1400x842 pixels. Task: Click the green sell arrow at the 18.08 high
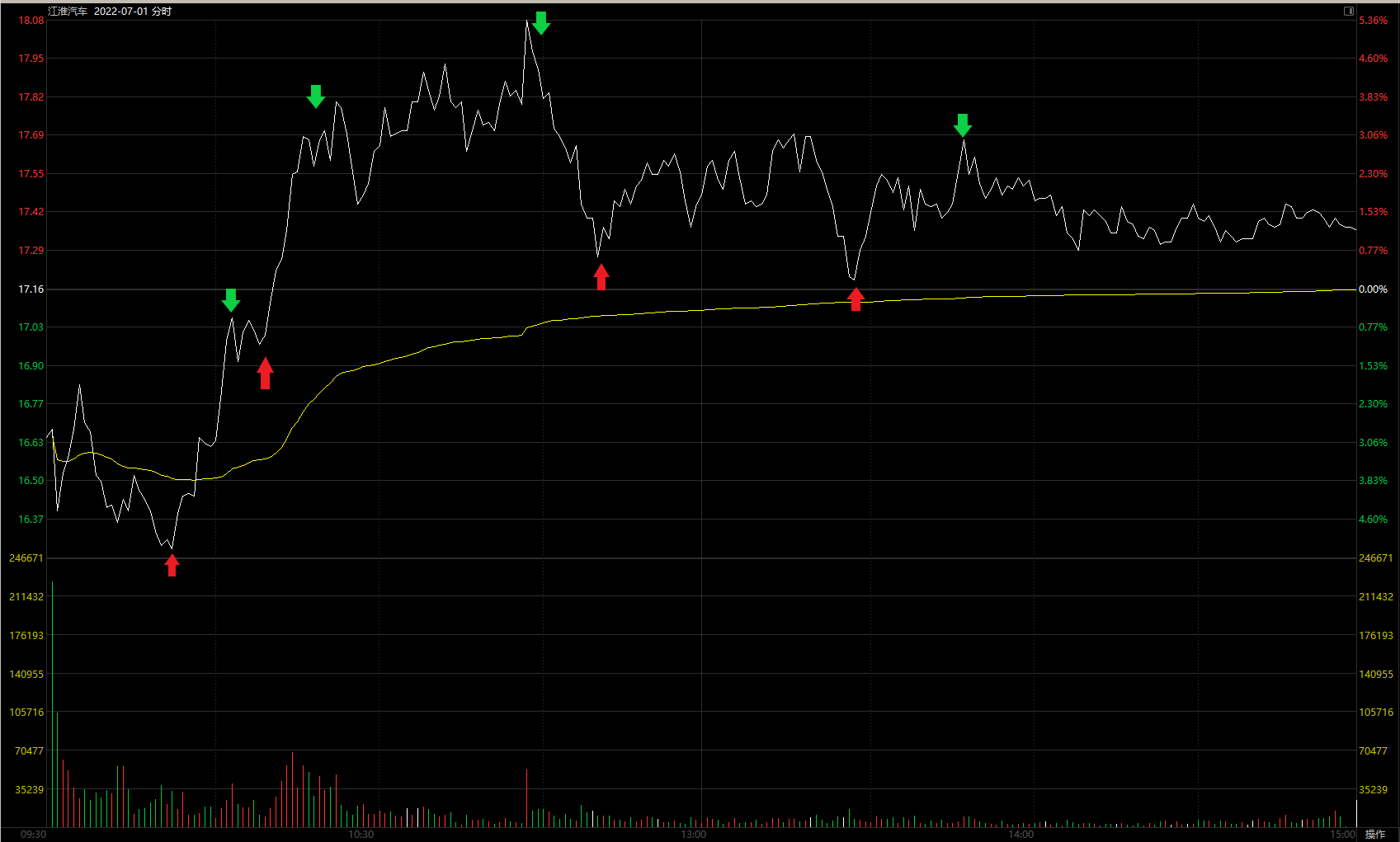pos(540,23)
